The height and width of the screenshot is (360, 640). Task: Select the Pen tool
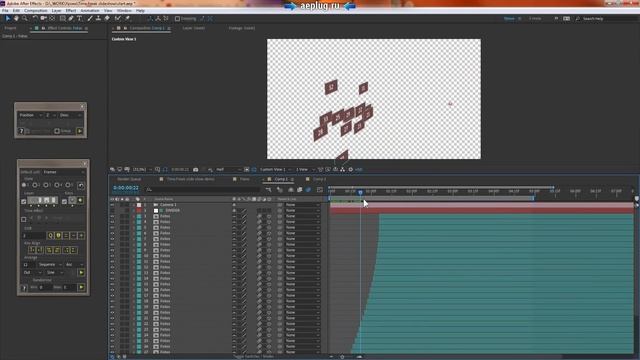tap(71, 18)
